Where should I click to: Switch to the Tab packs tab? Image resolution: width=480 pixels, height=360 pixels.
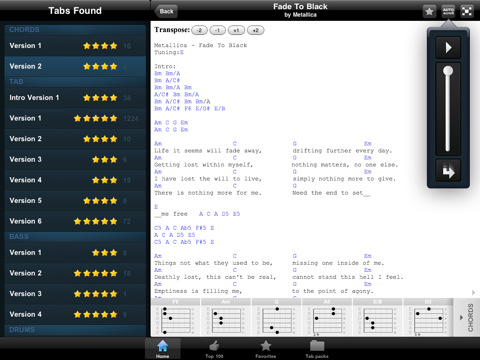(317, 349)
